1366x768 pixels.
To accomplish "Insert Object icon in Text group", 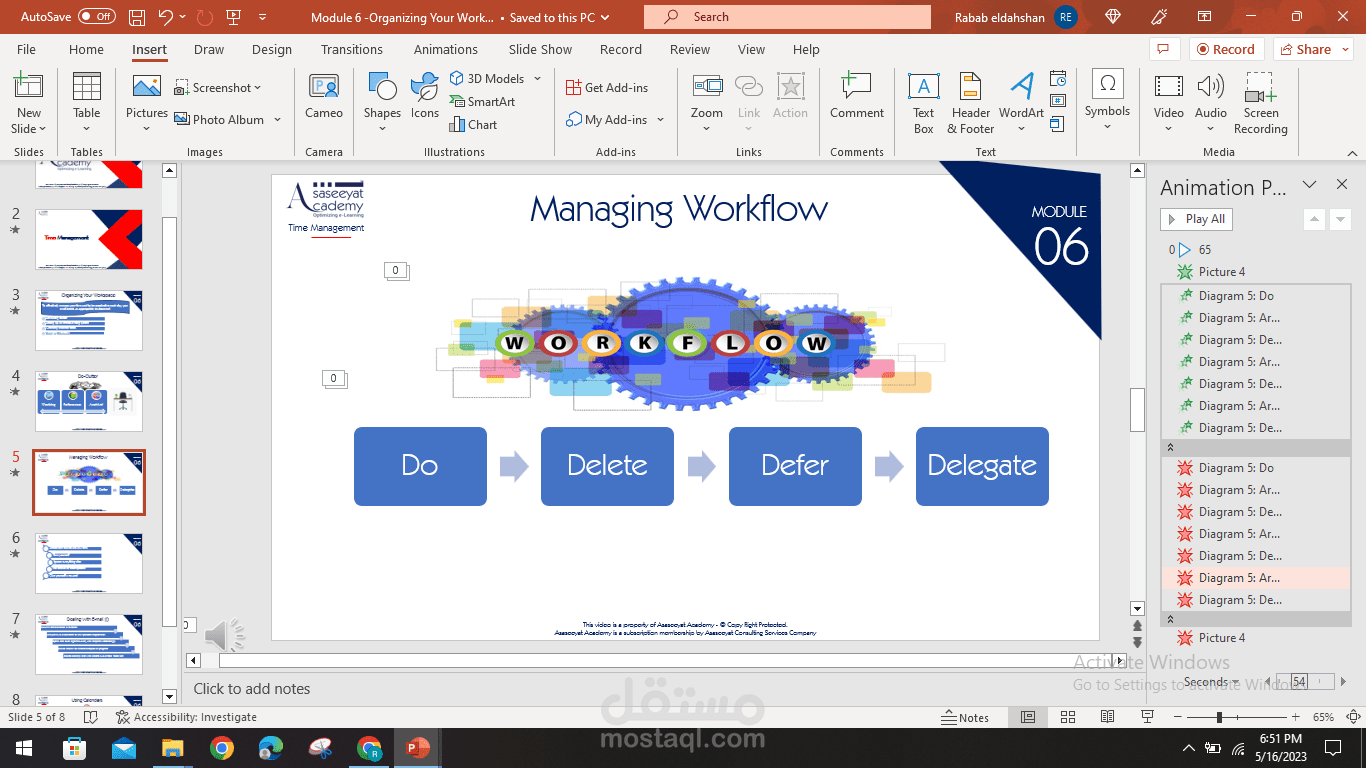I will click(1058, 124).
